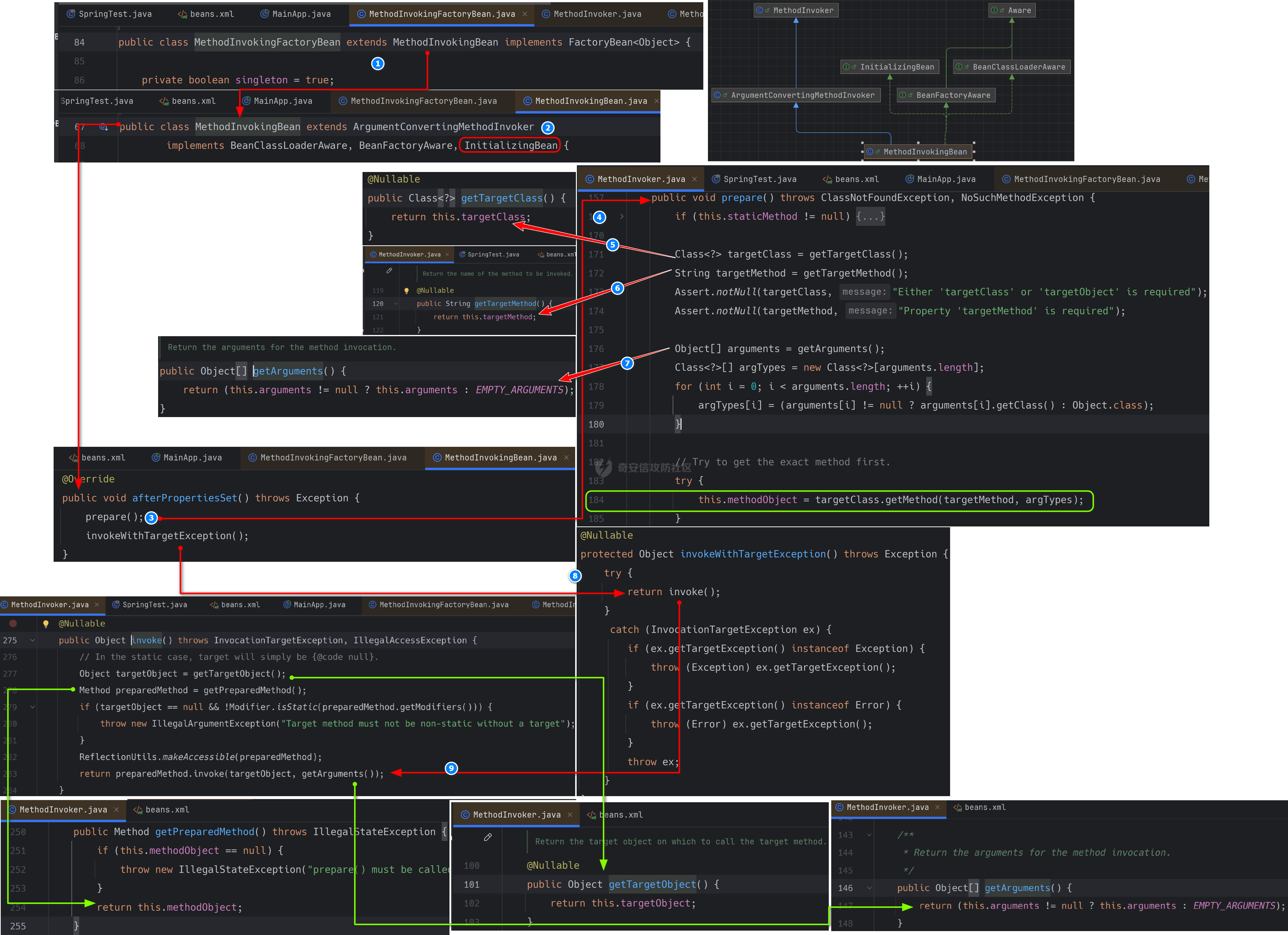Select the MethodInvokingBean node in the diagram

[918, 152]
